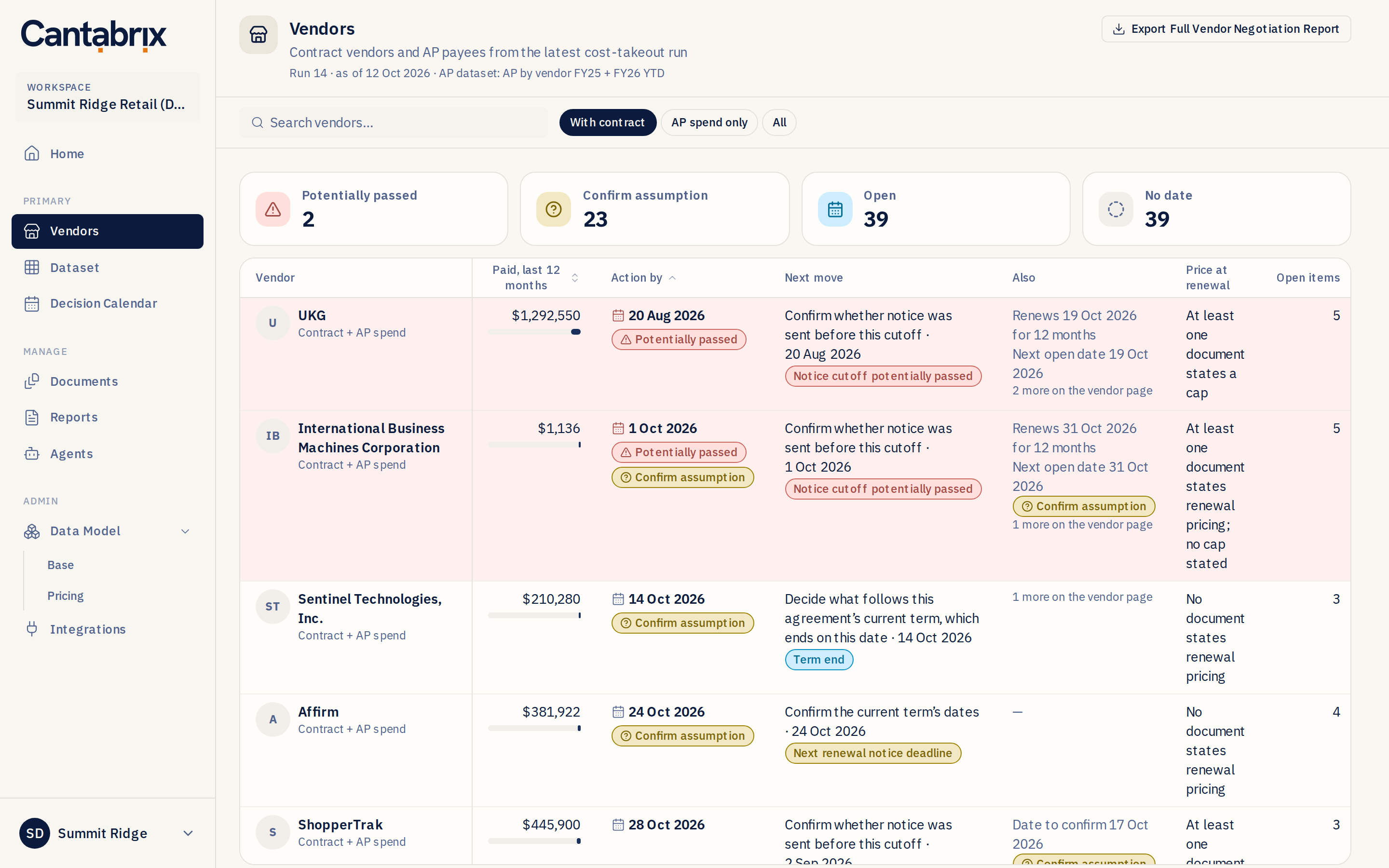Focus the Search vendors input field

point(393,122)
